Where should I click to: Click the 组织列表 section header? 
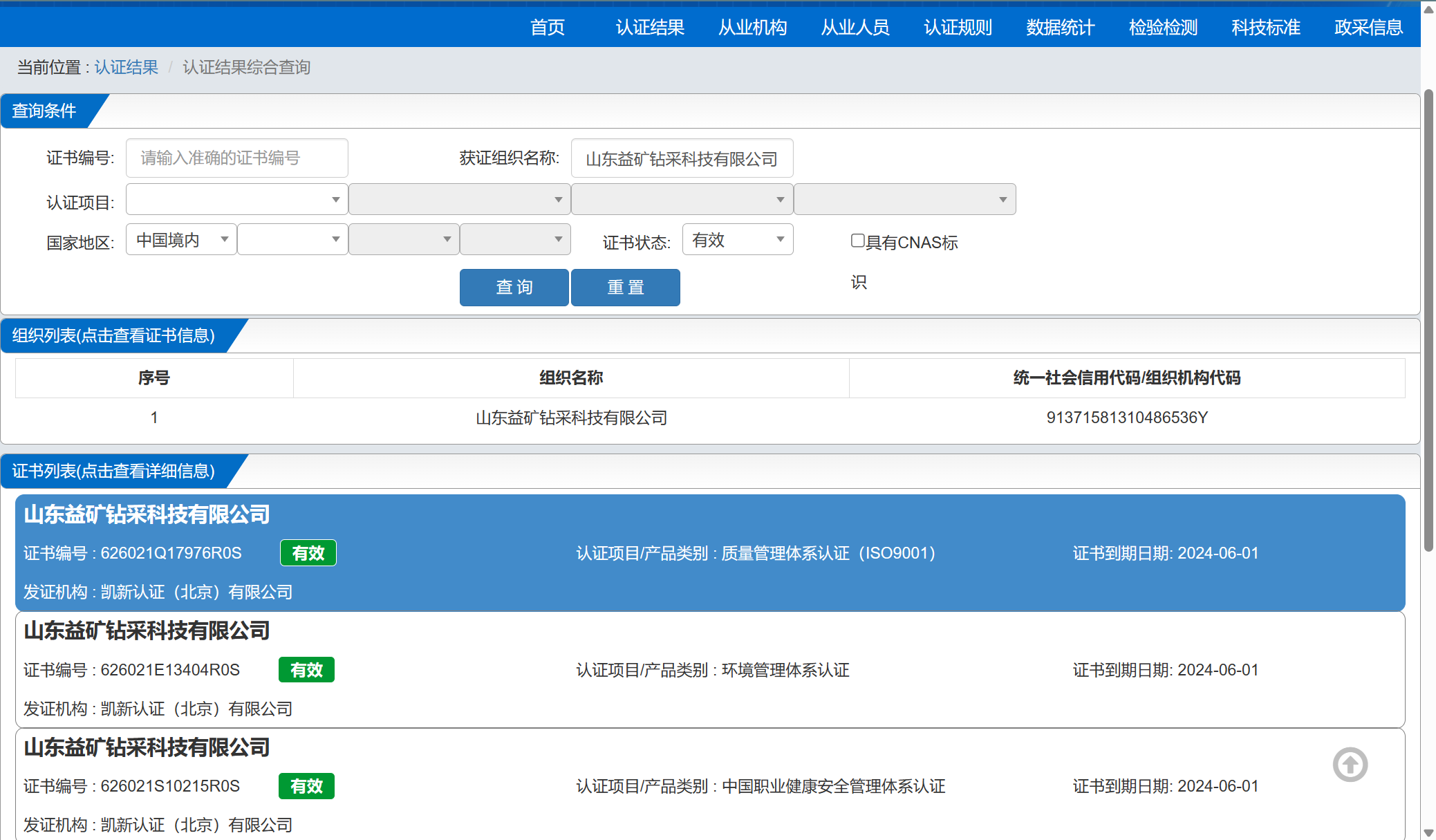[113, 335]
